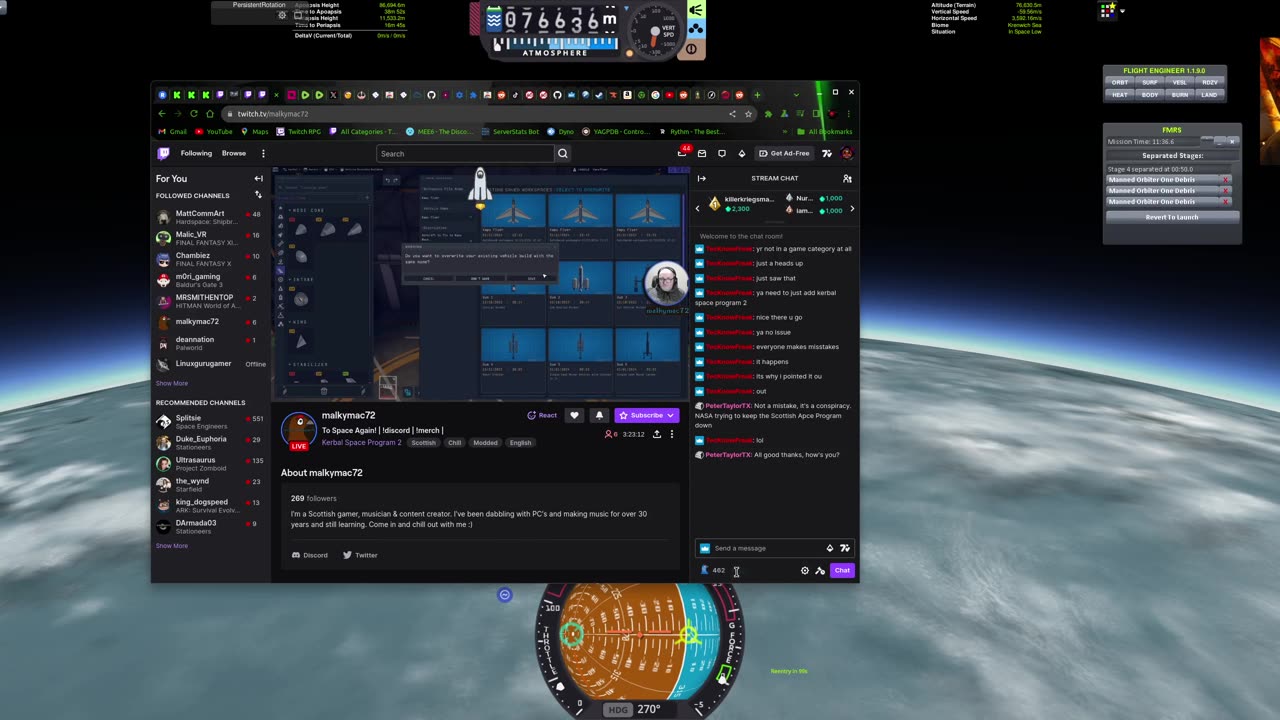This screenshot has width=1280, height=720.
Task: Open the YouTube bookmark
Action: tap(214, 131)
